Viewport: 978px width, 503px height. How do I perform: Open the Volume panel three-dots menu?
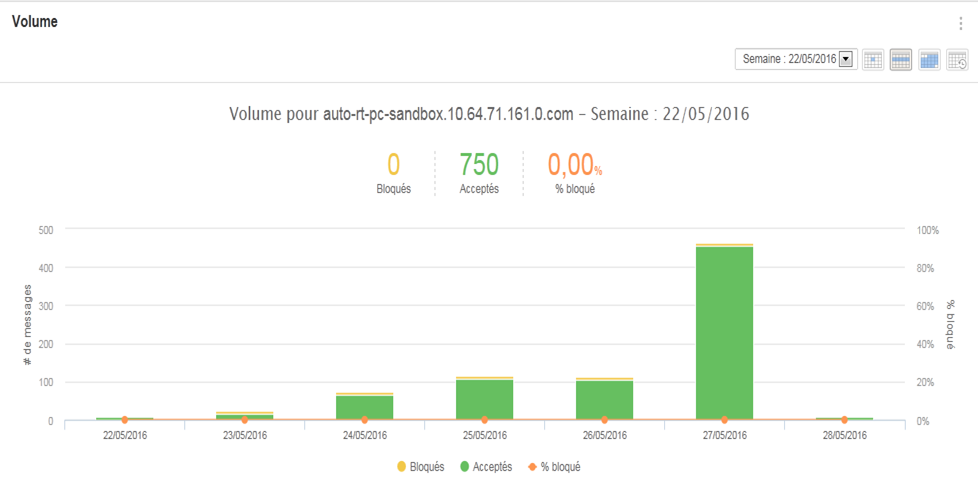960,24
